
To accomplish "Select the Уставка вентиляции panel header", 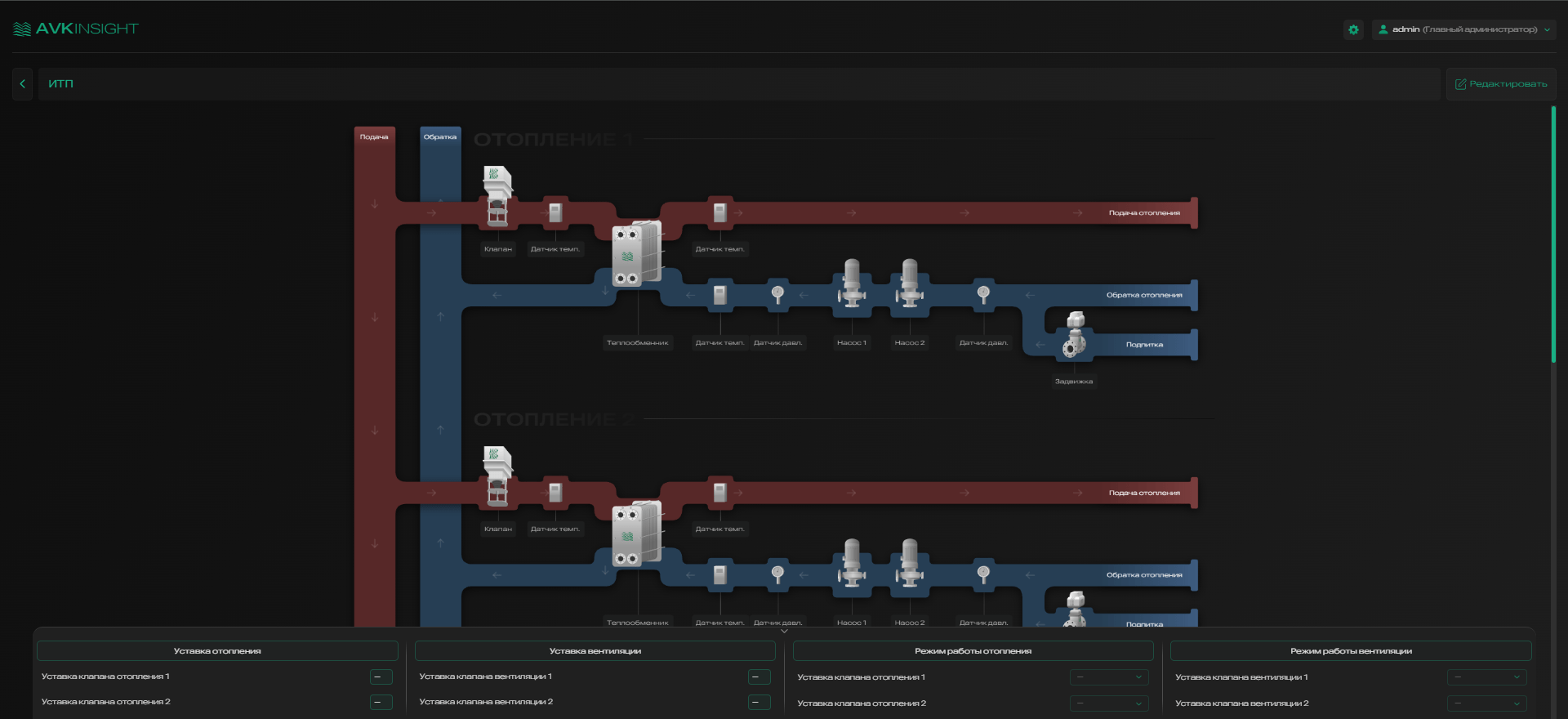I will pos(595,651).
